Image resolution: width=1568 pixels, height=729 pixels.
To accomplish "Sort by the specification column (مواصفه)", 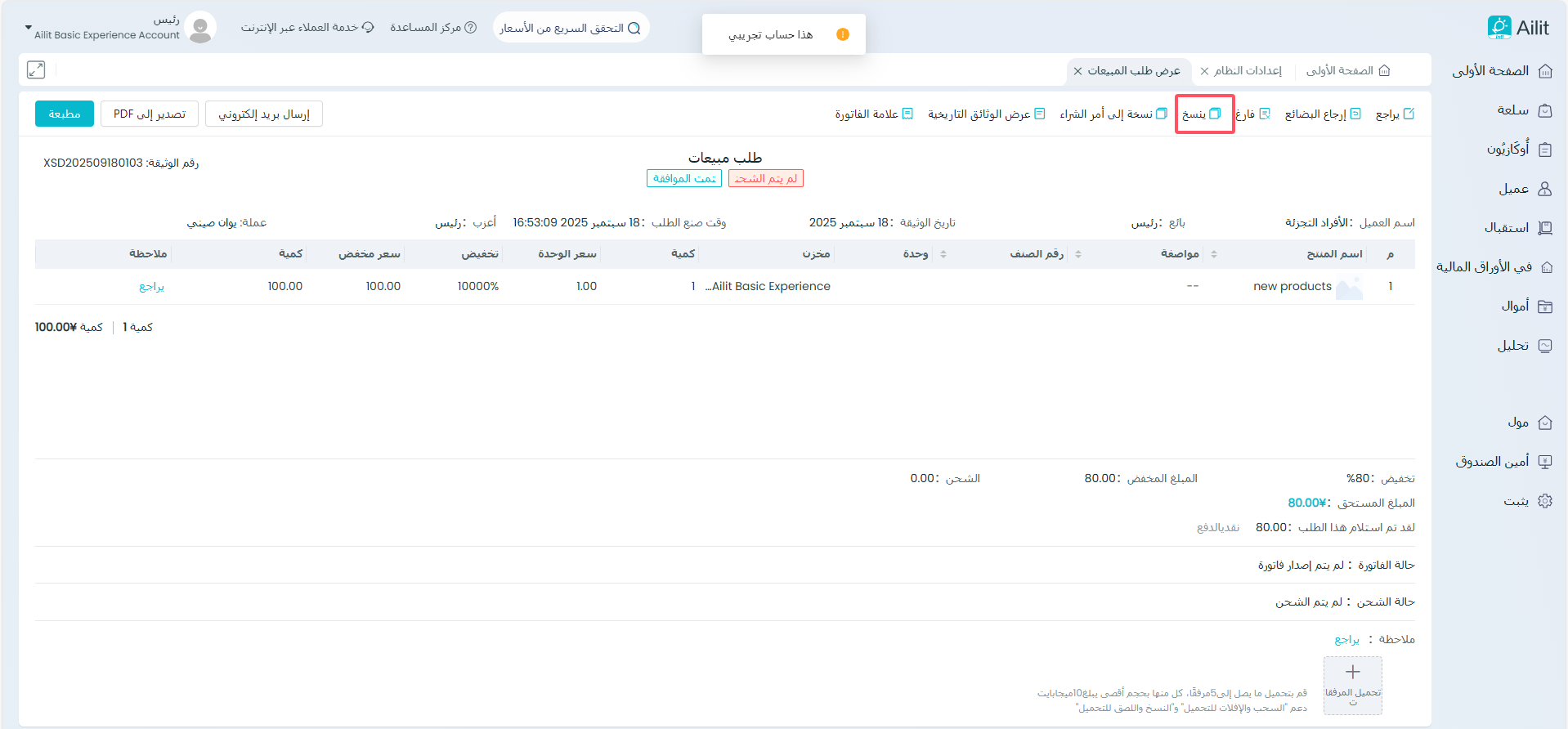I will [1214, 254].
